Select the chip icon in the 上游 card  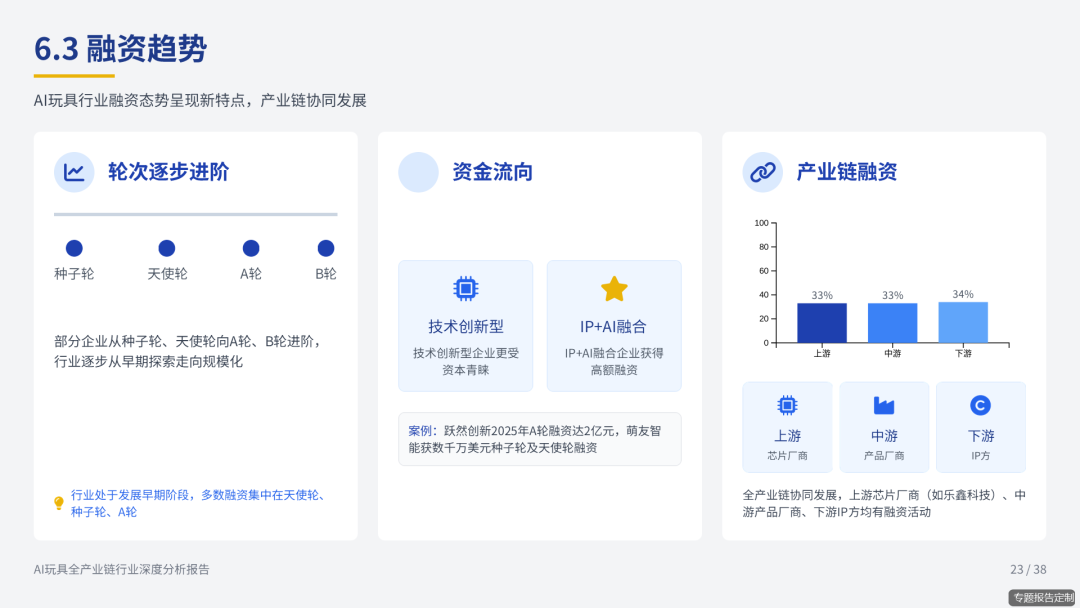(x=787, y=403)
